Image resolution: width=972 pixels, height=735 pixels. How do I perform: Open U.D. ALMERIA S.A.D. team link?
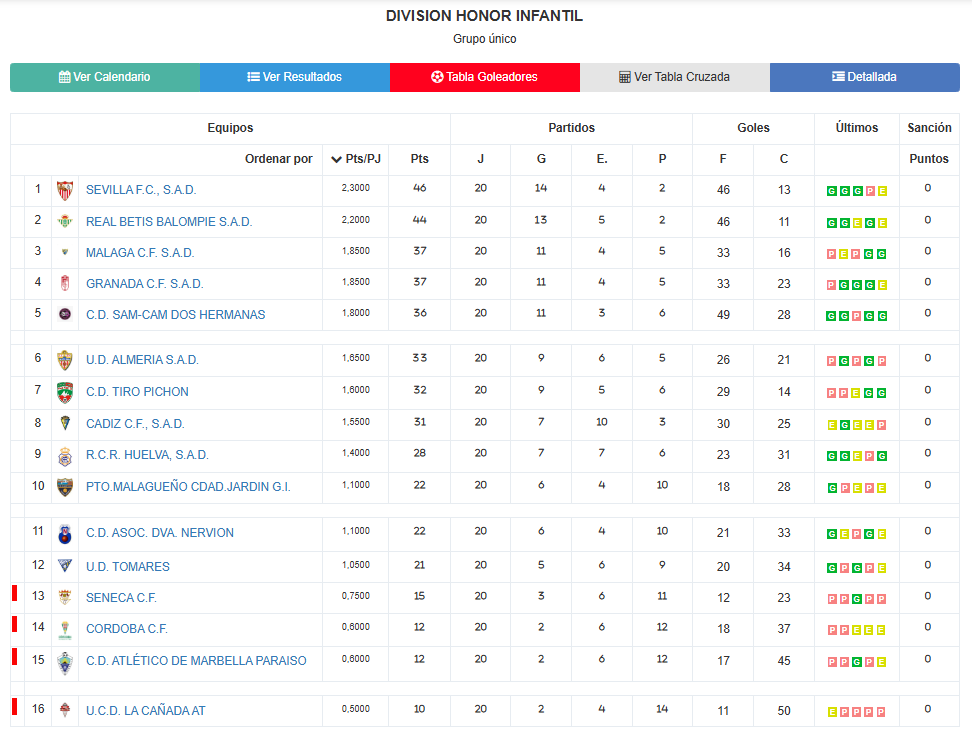[142, 360]
